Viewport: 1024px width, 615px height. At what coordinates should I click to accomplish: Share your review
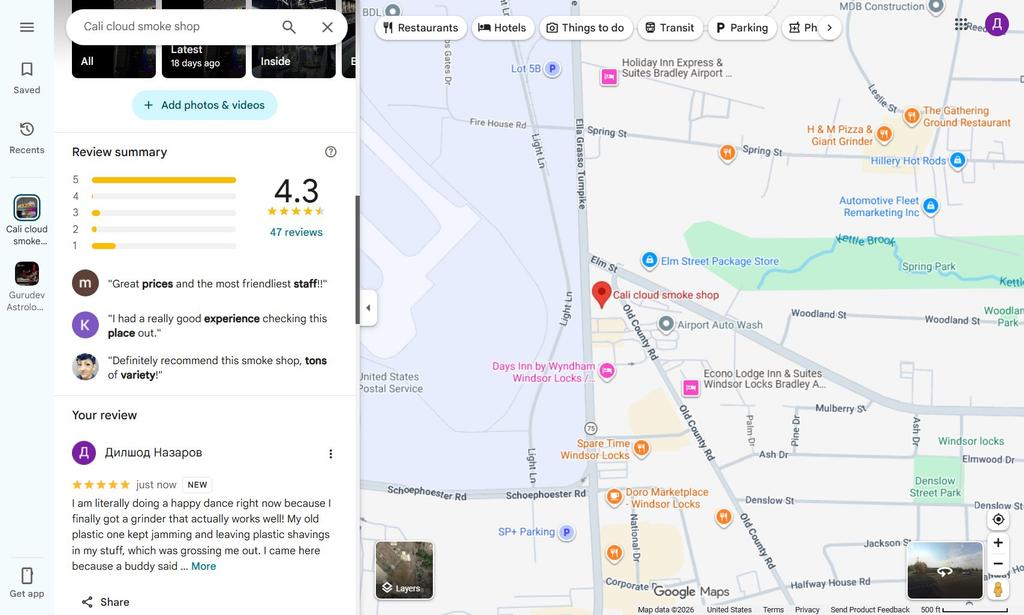[x=105, y=602]
